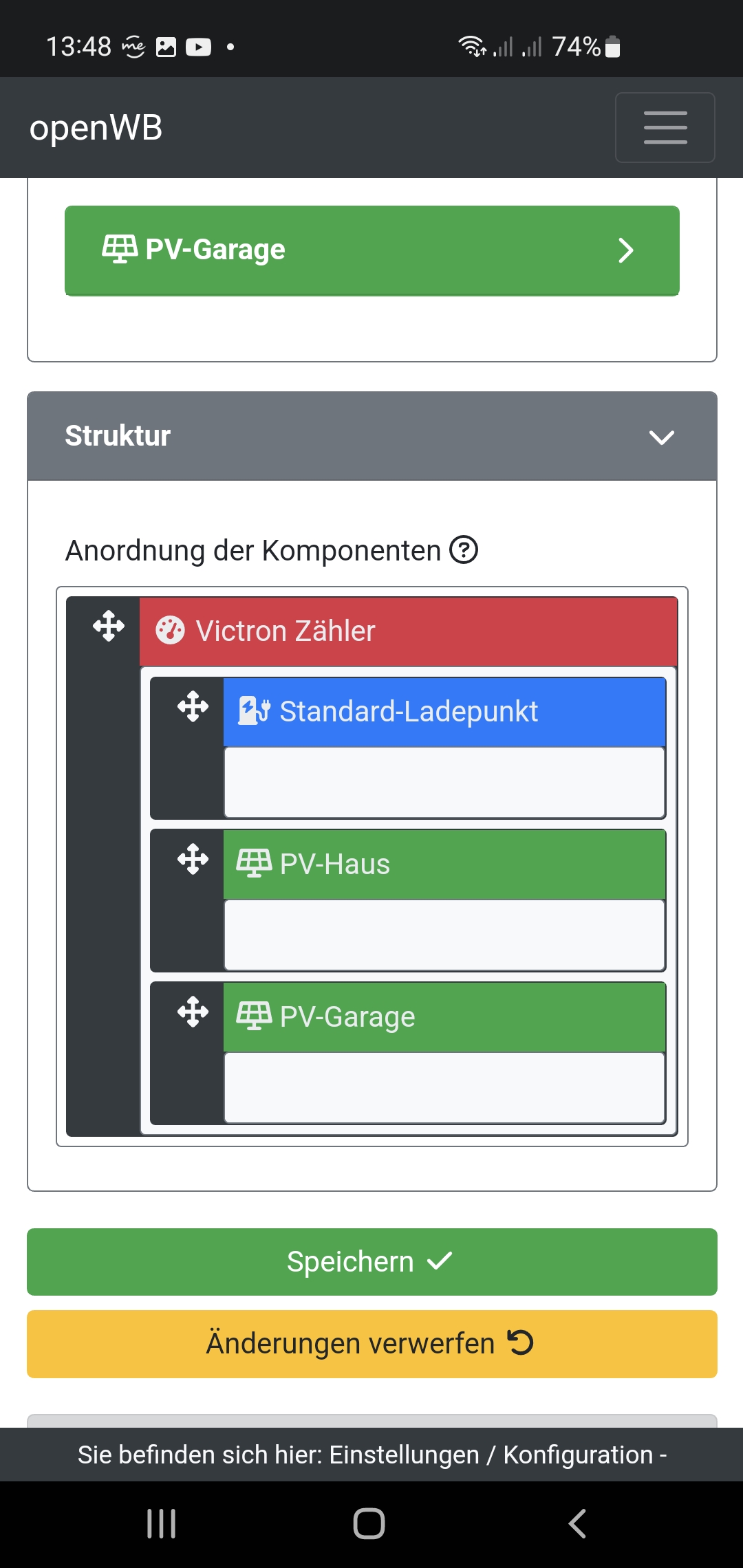The width and height of the screenshot is (743, 1568).
Task: Collapse the Struktur section chevron
Action: (661, 437)
